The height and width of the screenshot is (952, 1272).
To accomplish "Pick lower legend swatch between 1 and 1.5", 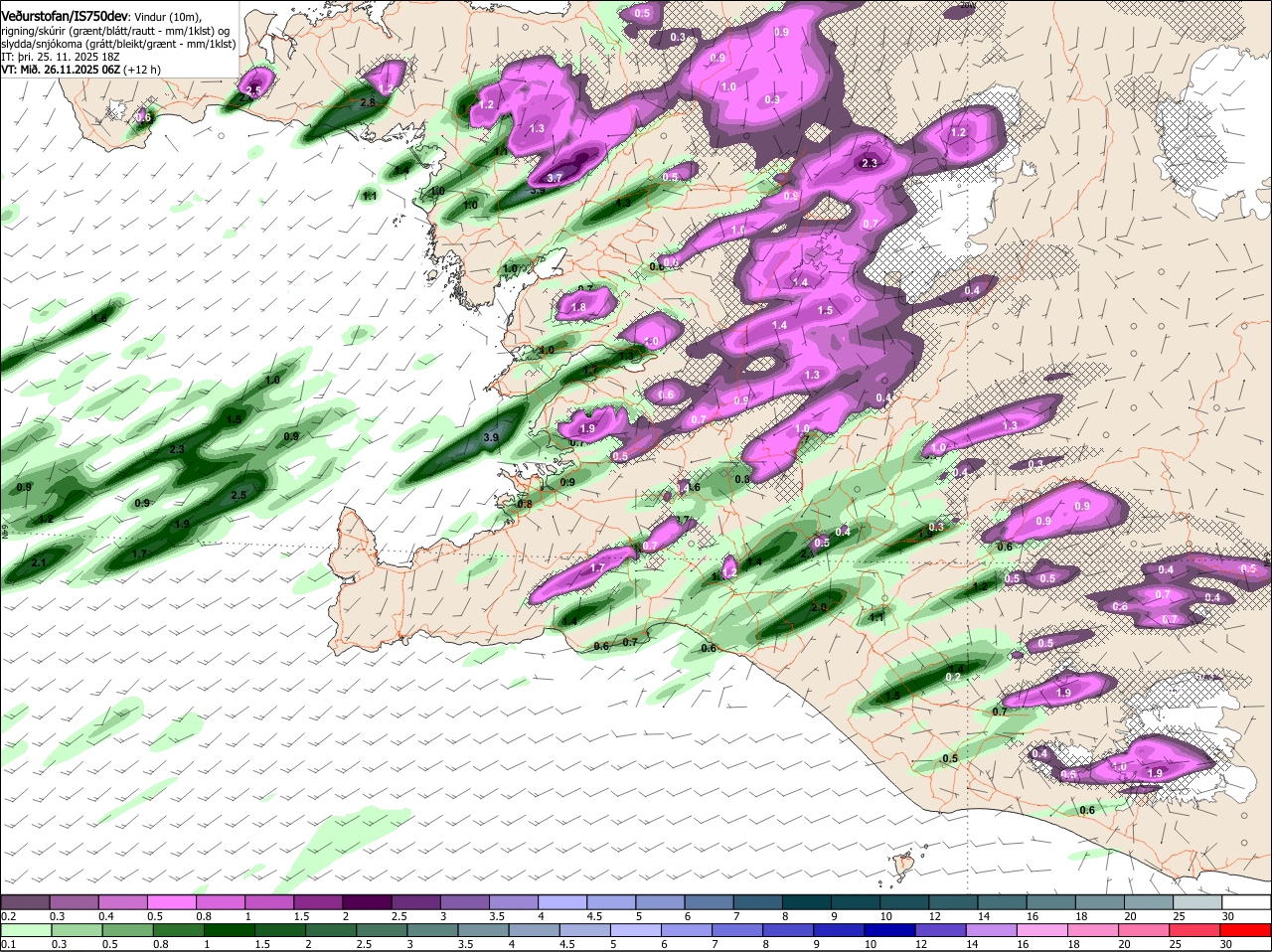I will point(229,930).
